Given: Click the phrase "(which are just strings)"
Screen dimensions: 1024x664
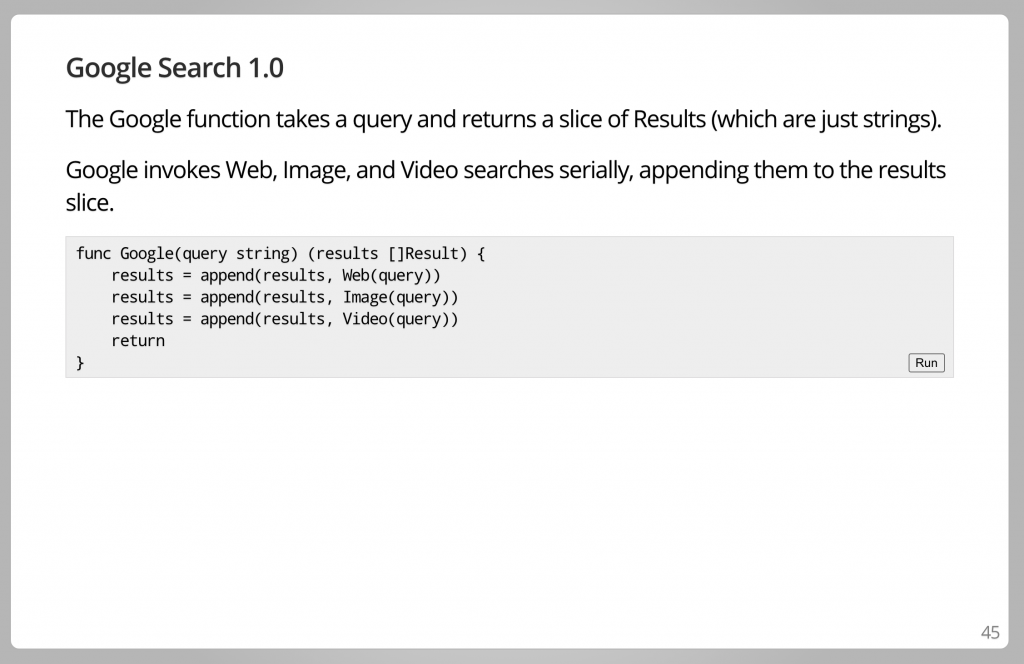Looking at the screenshot, I should point(824,119).
